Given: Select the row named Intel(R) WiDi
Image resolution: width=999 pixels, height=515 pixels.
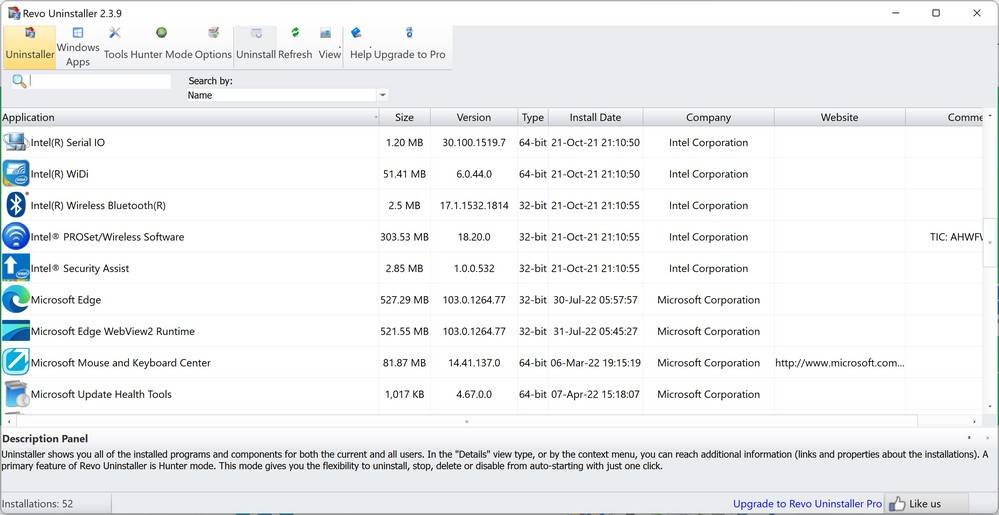Looking at the screenshot, I should pos(492,173).
